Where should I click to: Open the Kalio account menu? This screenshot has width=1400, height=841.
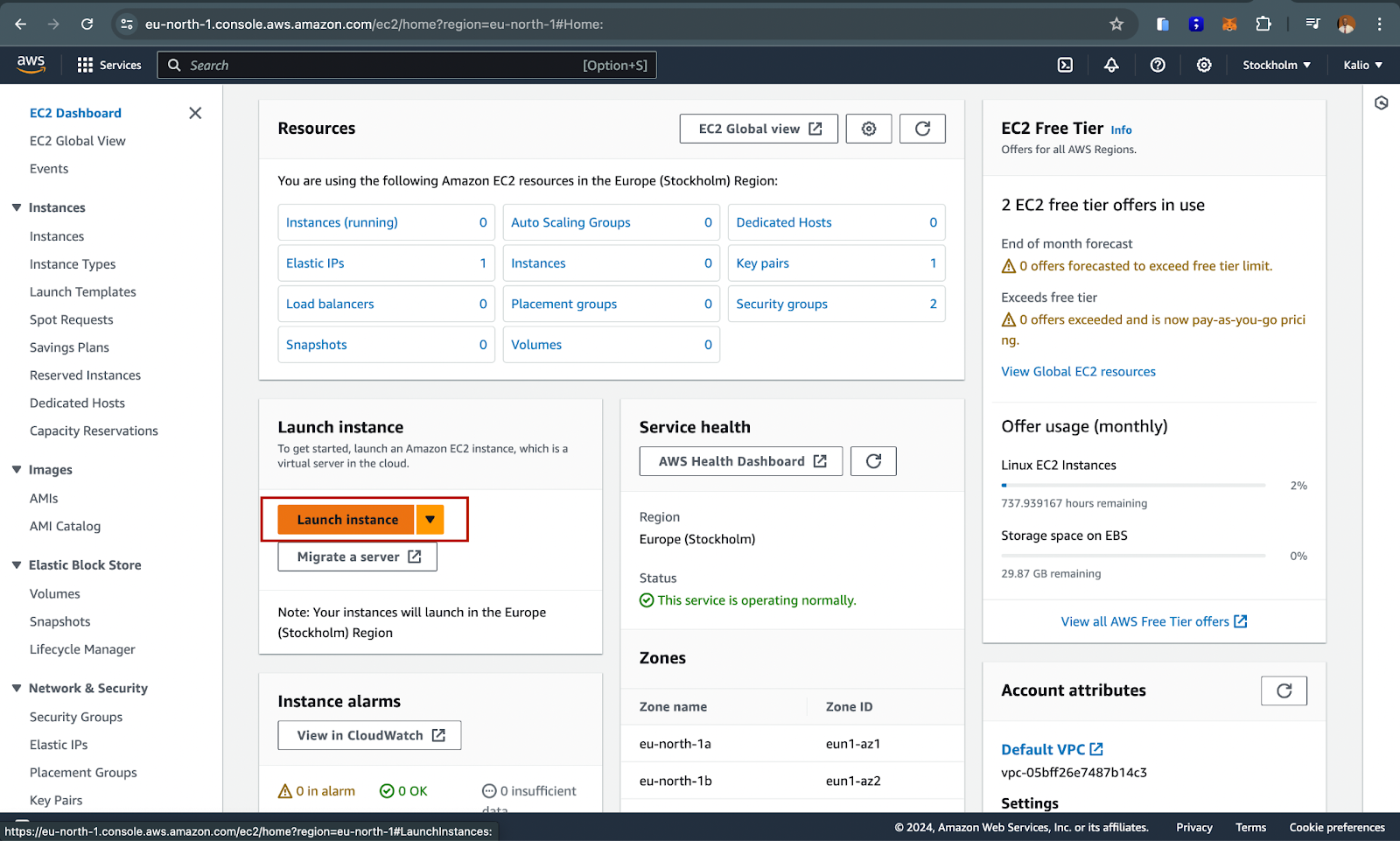tap(1362, 65)
